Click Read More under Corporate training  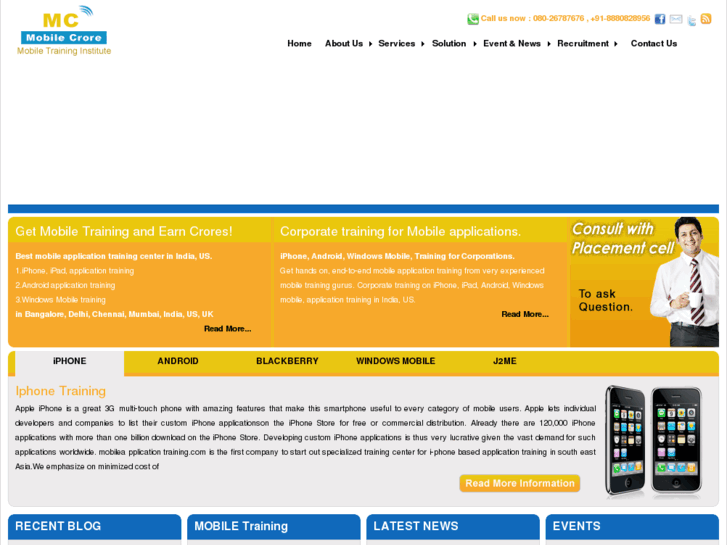525,314
